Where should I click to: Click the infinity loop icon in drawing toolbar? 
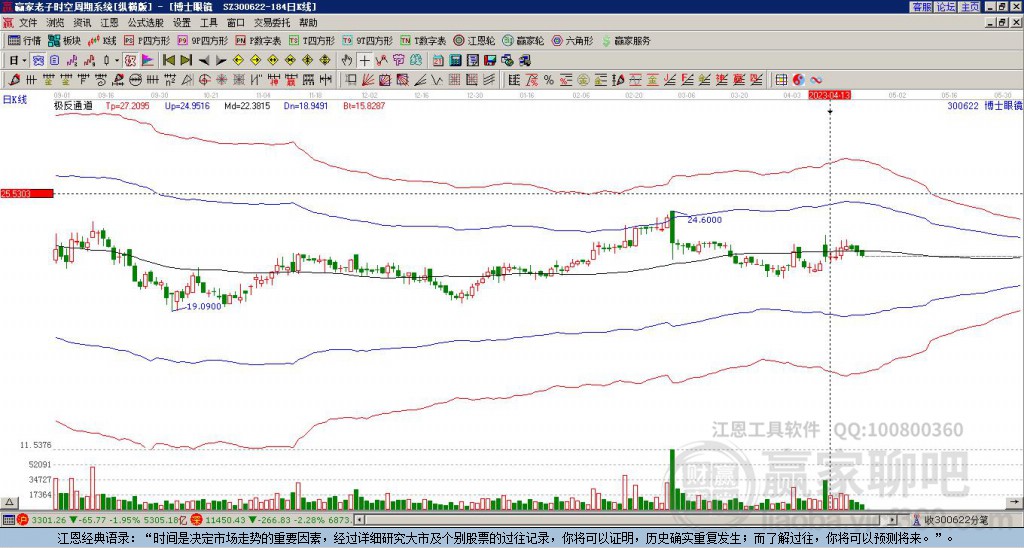click(816, 80)
